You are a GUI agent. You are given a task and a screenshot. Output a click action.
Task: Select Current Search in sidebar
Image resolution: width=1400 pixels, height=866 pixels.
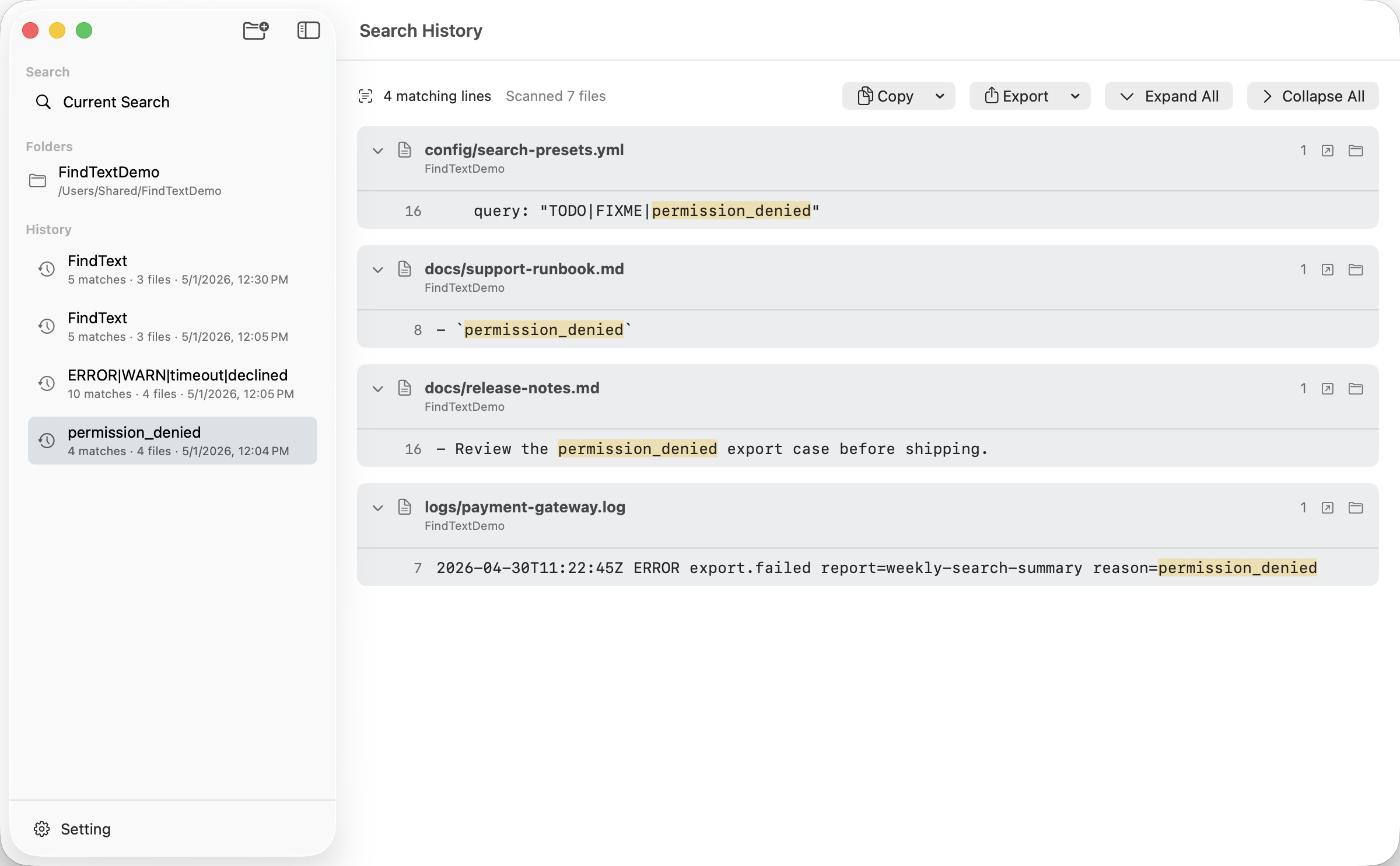tap(173, 102)
